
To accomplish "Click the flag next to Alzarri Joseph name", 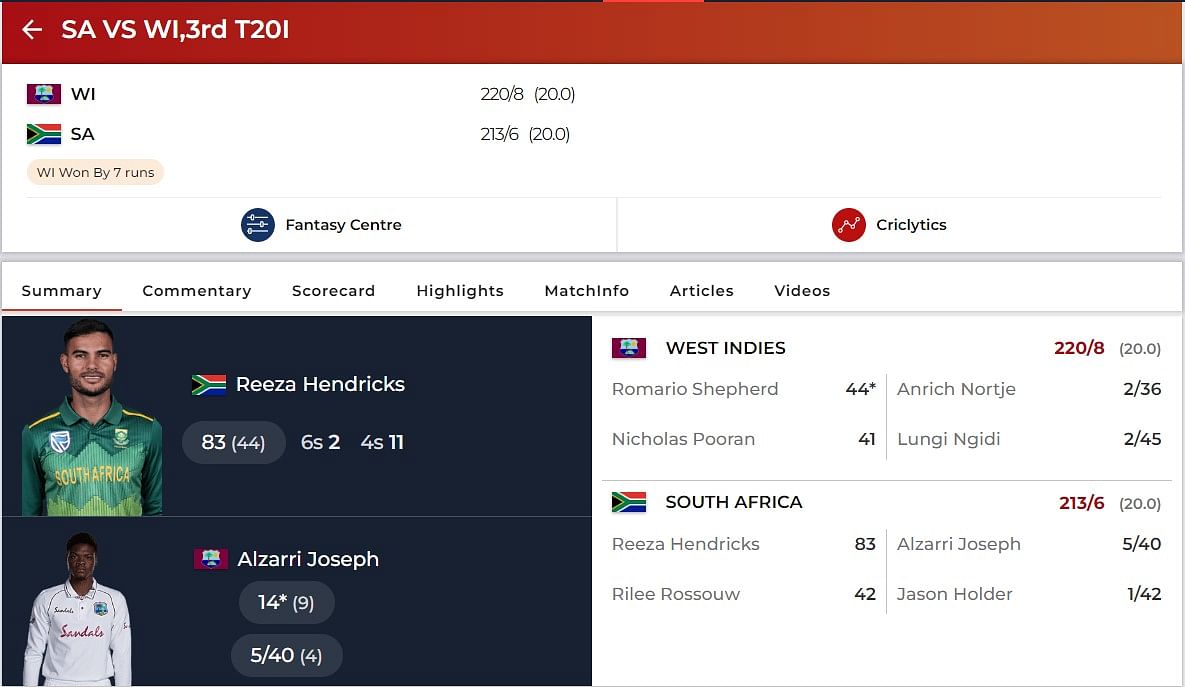I will [211, 559].
